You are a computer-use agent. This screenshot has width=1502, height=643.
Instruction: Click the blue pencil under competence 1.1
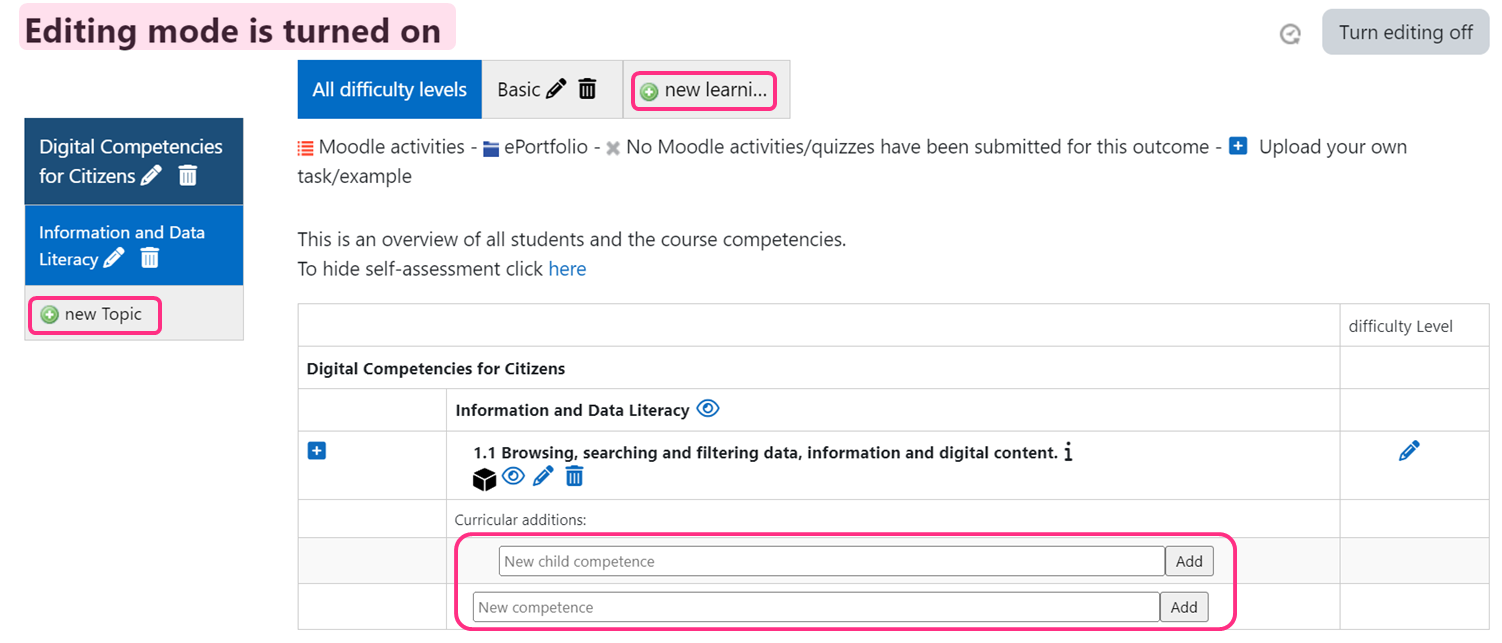[x=543, y=477]
